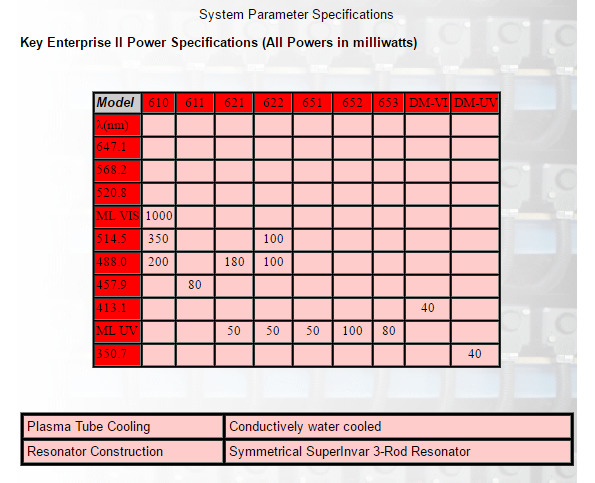Select the '80' value in the 457.9 row
The width and height of the screenshot is (595, 483).
tap(195, 286)
